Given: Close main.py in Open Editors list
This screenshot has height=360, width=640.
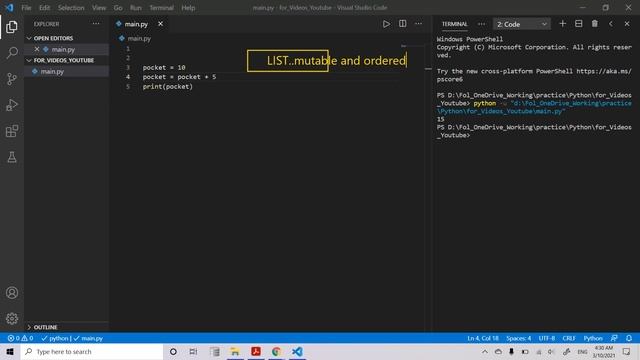Looking at the screenshot, I should 37,49.
